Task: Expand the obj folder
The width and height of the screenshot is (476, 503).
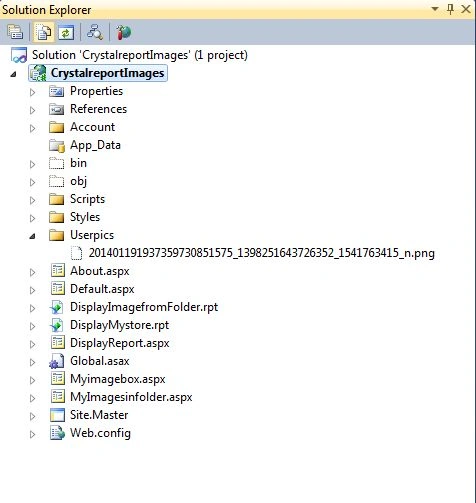Action: tap(32, 182)
